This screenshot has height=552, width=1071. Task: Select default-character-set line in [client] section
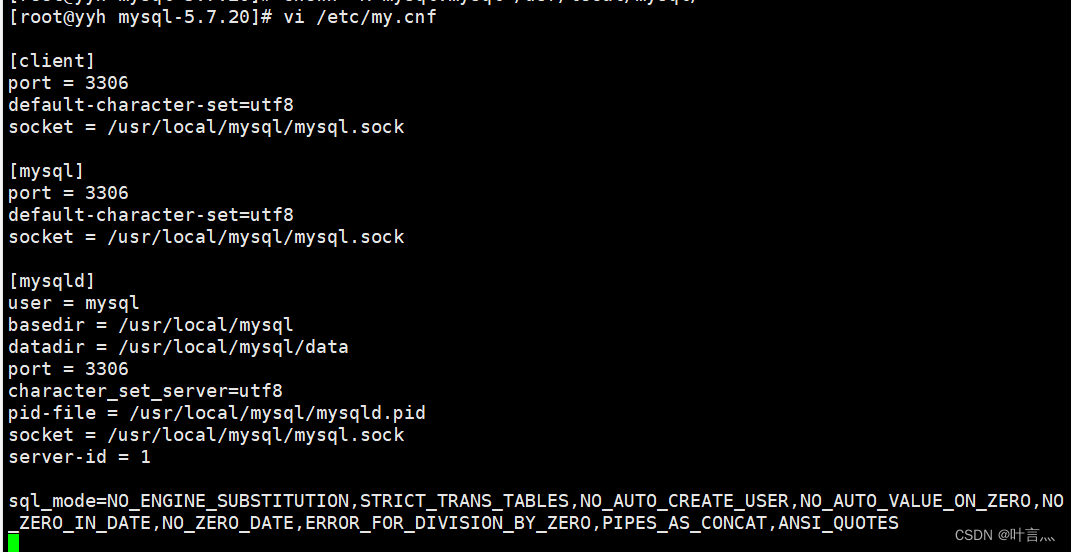pyautogui.click(x=151, y=105)
